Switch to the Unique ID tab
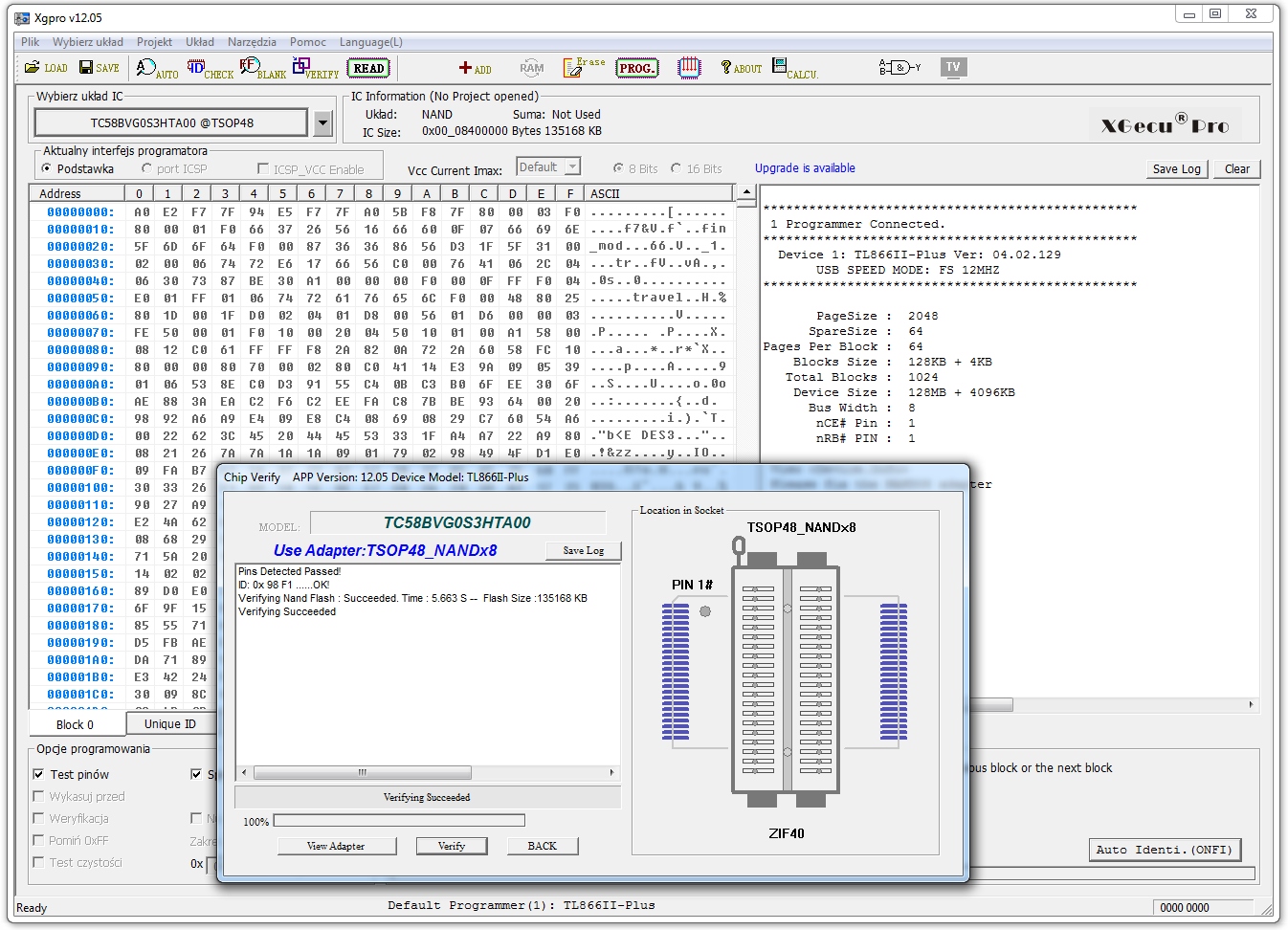Viewport: 1288px width, 930px height. pyautogui.click(x=170, y=724)
